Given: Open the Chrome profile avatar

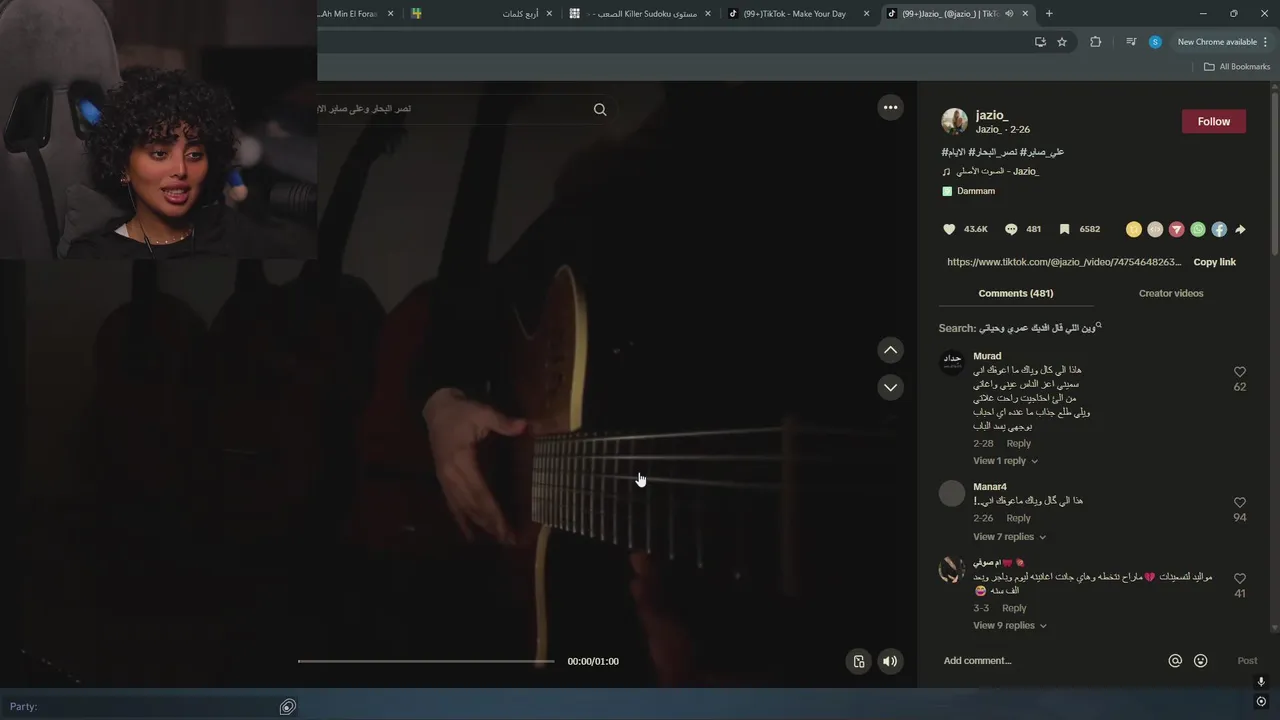Looking at the screenshot, I should [x=1155, y=42].
